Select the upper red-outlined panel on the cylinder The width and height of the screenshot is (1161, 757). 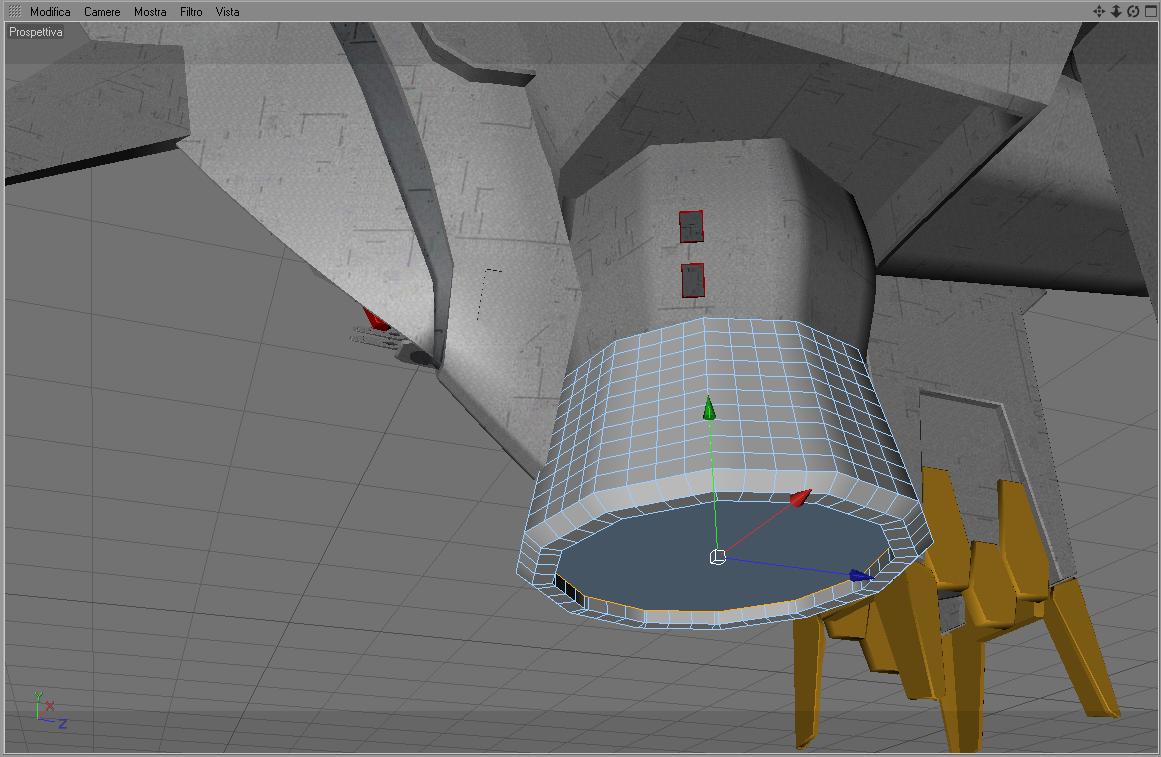tap(691, 227)
